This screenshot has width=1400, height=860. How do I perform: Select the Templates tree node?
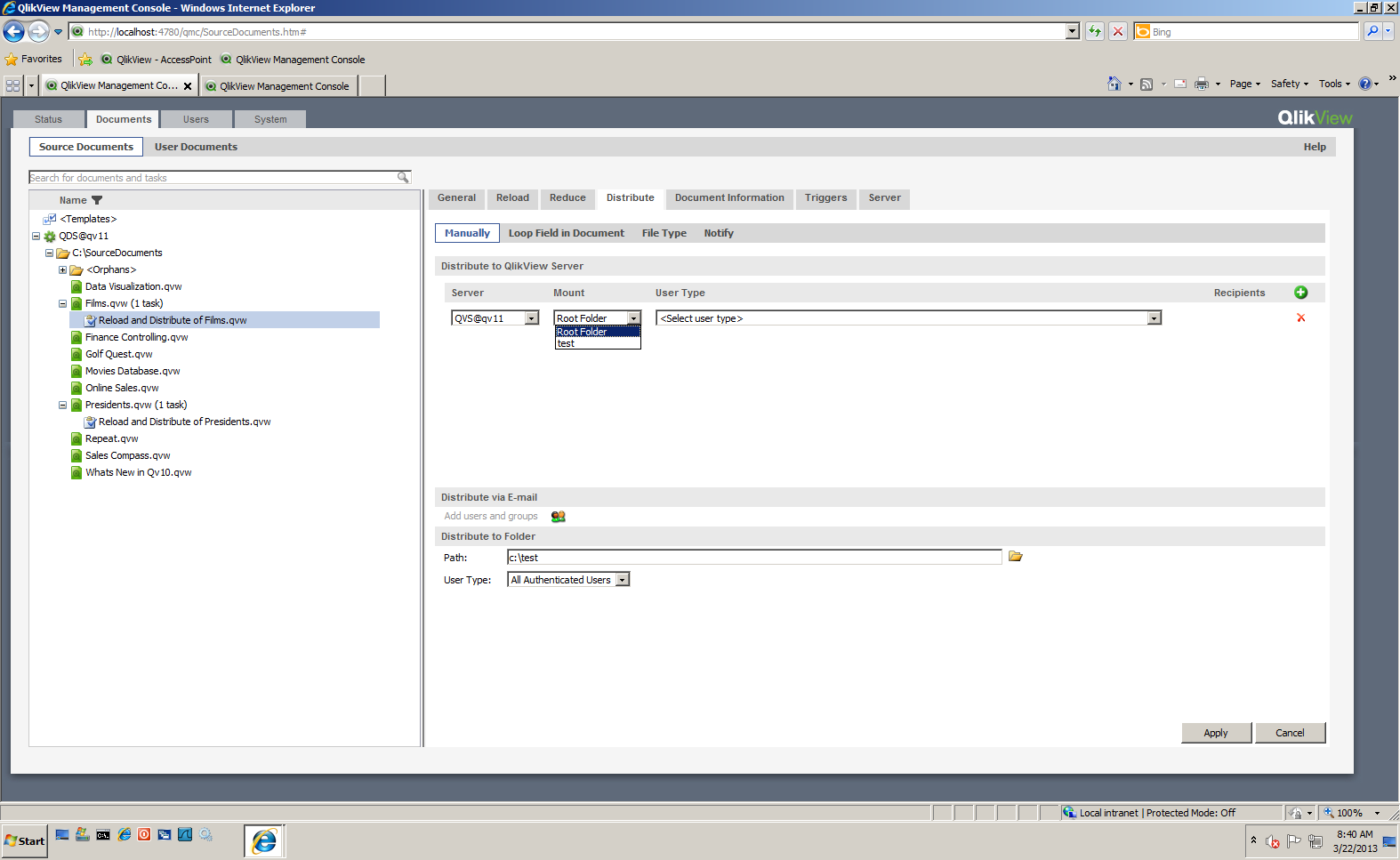point(88,219)
